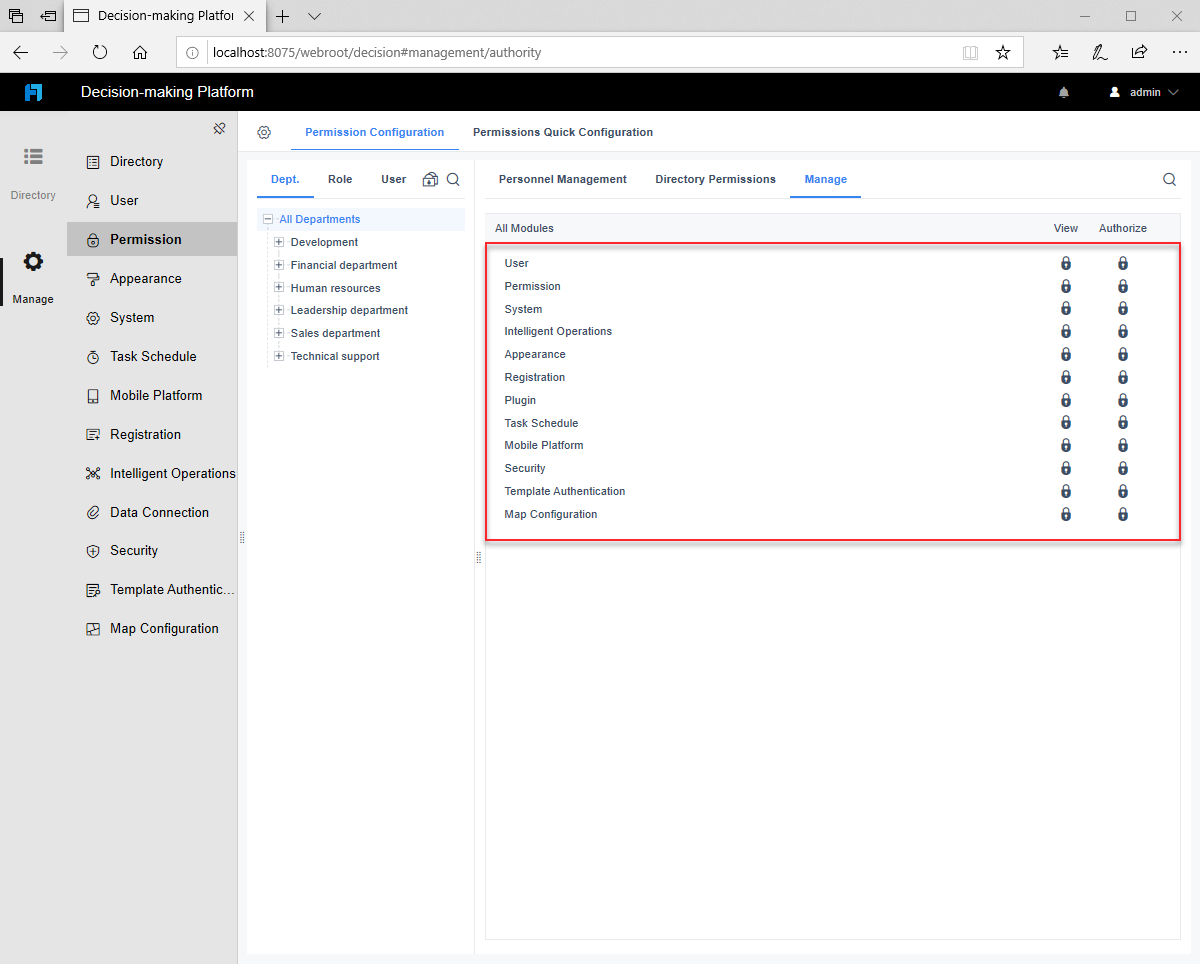Collapse the All Departments tree
The width and height of the screenshot is (1200, 964).
267,219
